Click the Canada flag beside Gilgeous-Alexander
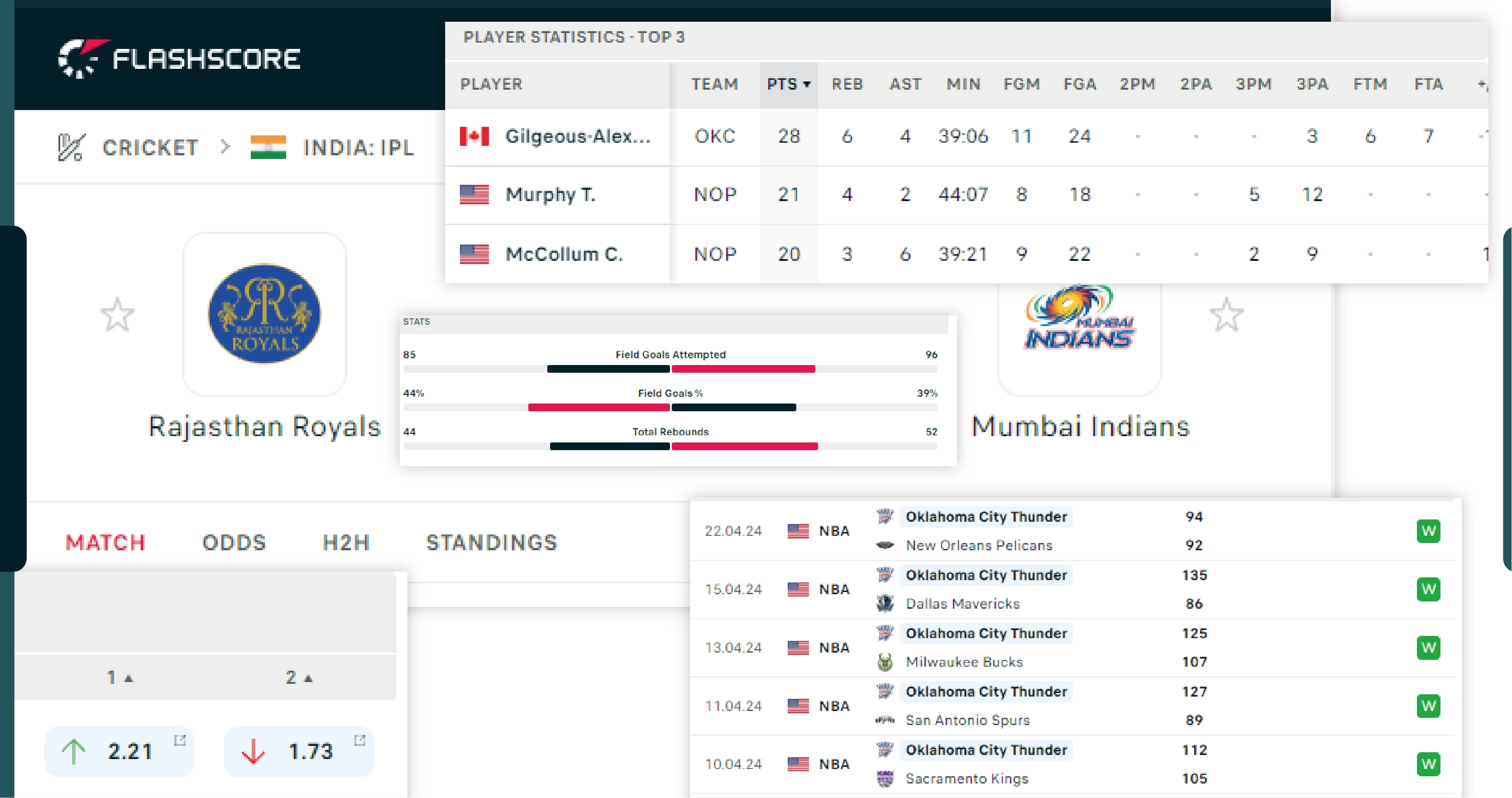 pos(474,136)
